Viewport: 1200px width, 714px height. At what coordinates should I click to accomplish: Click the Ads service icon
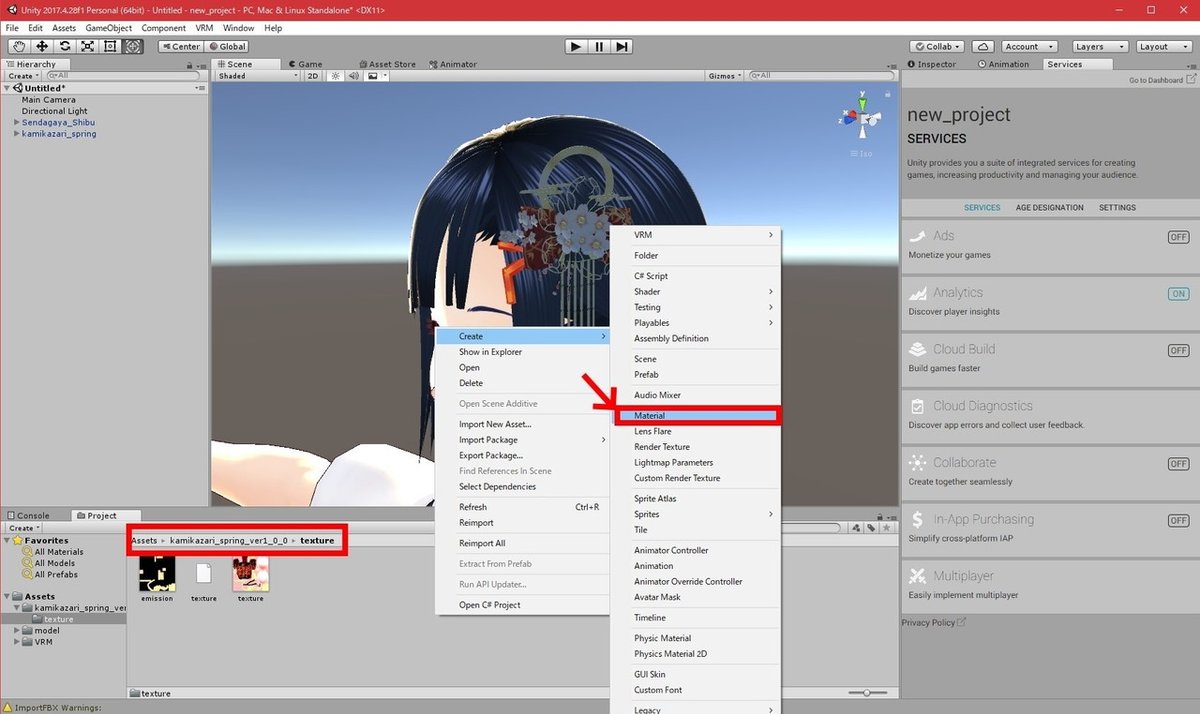pyautogui.click(x=917, y=237)
